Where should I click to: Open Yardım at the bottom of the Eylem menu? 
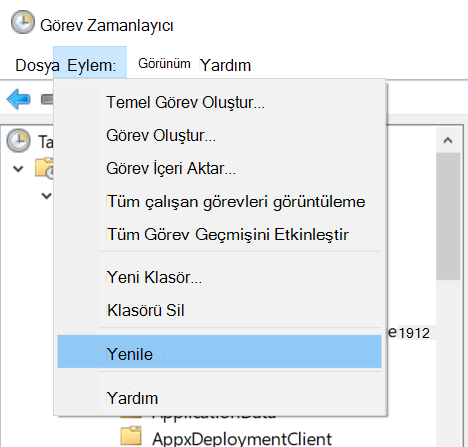(x=219, y=398)
